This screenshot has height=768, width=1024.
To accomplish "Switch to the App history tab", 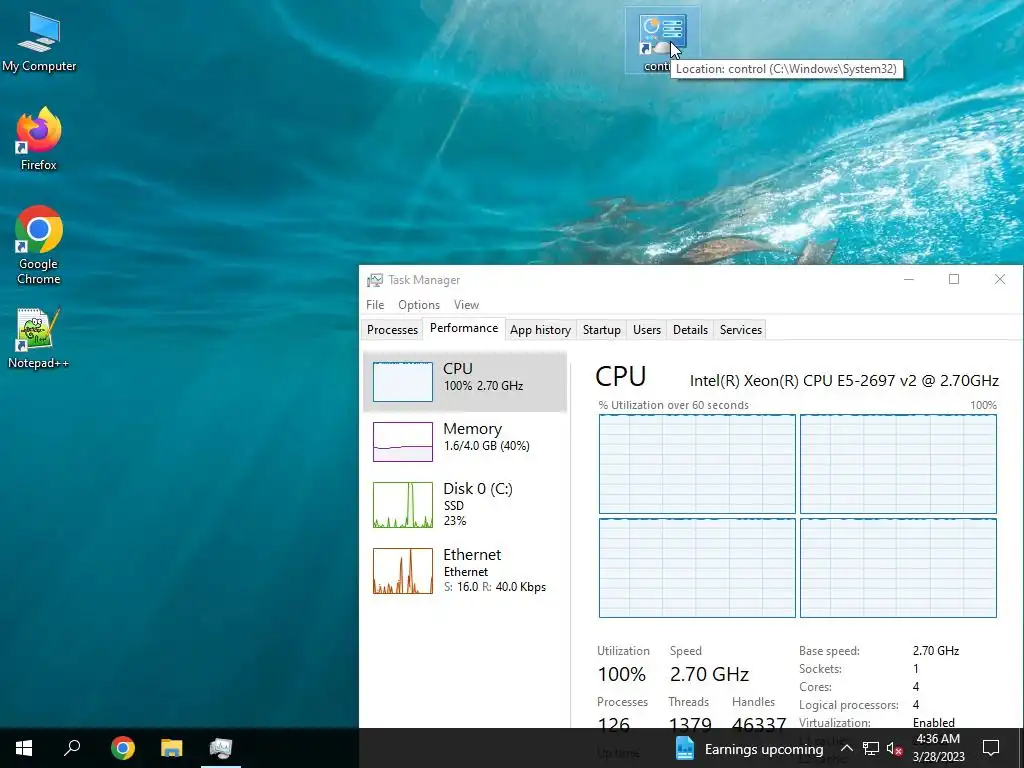I will click(x=540, y=330).
